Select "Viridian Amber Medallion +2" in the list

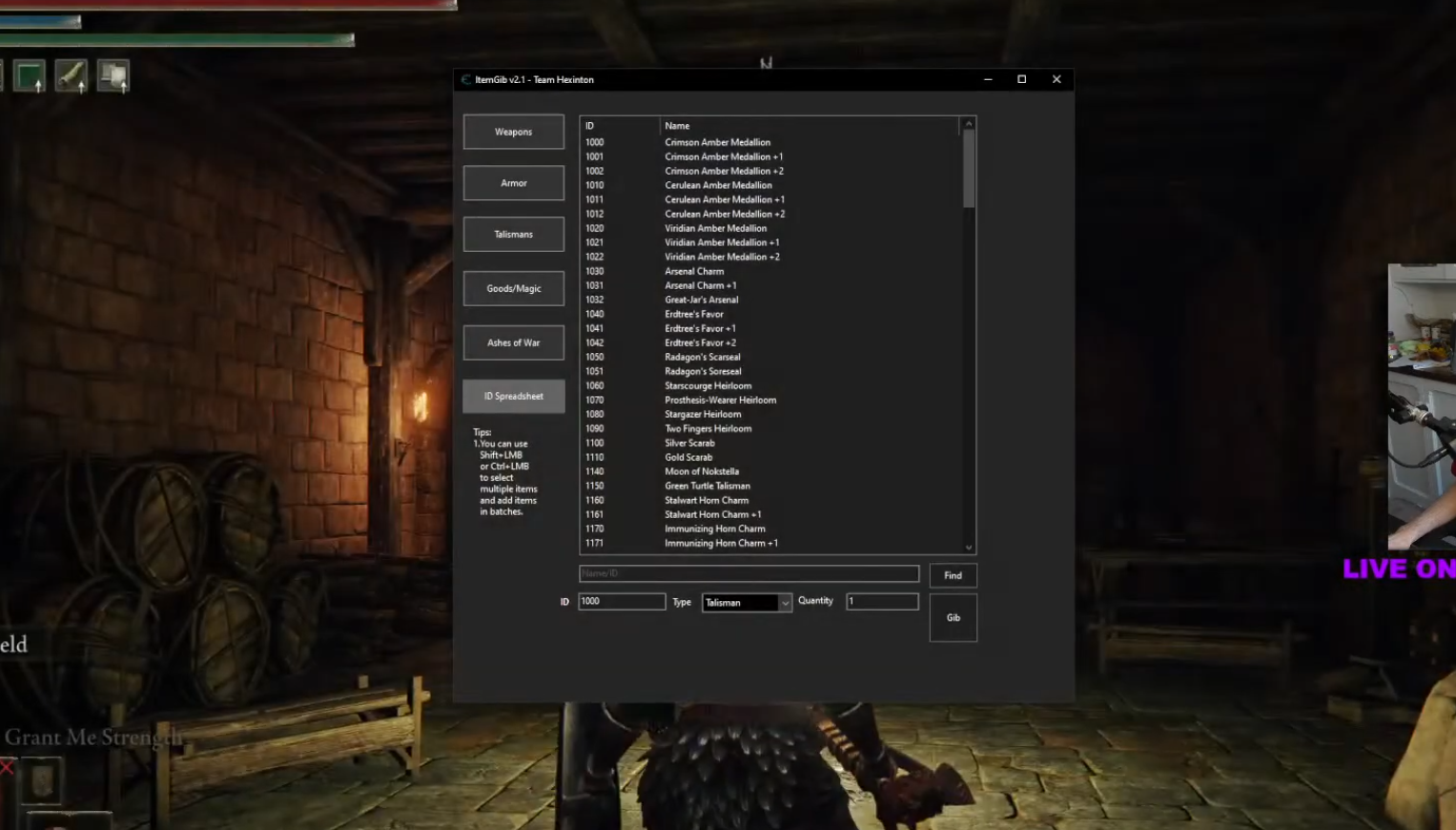(770, 257)
